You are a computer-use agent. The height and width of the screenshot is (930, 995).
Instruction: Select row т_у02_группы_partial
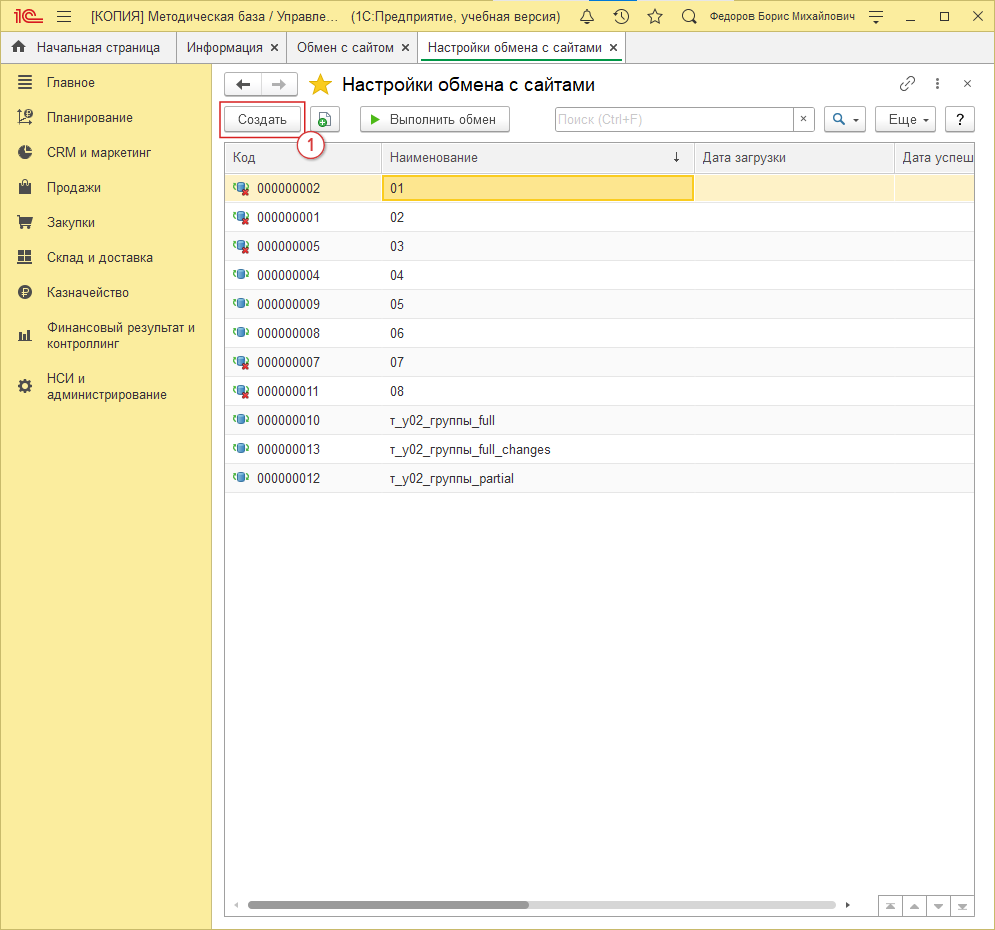click(452, 479)
